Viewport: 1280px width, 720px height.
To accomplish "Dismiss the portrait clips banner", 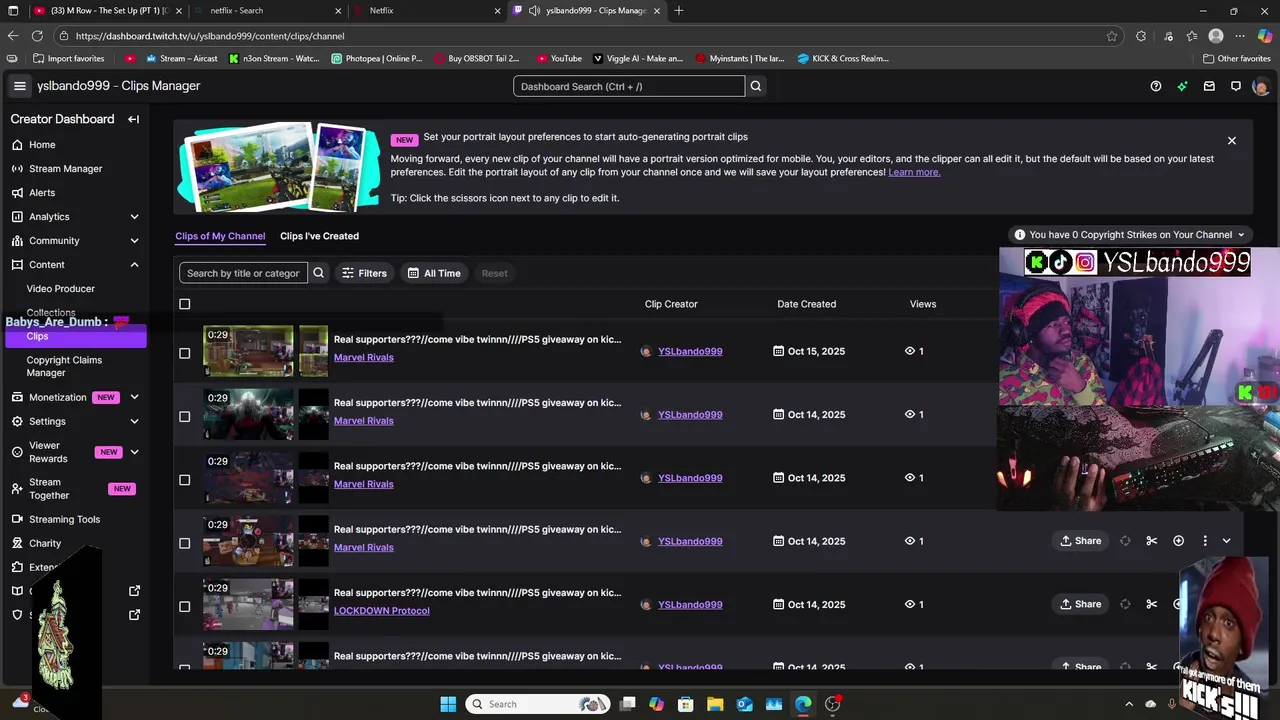I will click(1232, 141).
